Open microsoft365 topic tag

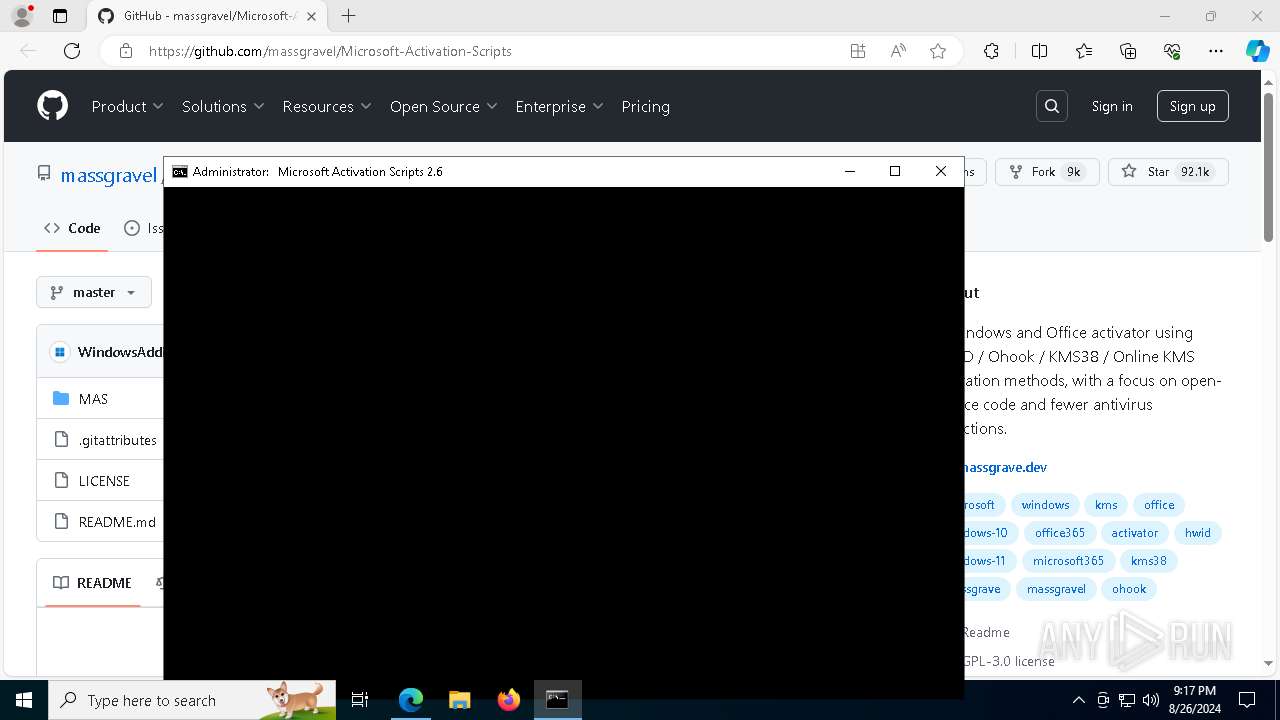point(1068,561)
